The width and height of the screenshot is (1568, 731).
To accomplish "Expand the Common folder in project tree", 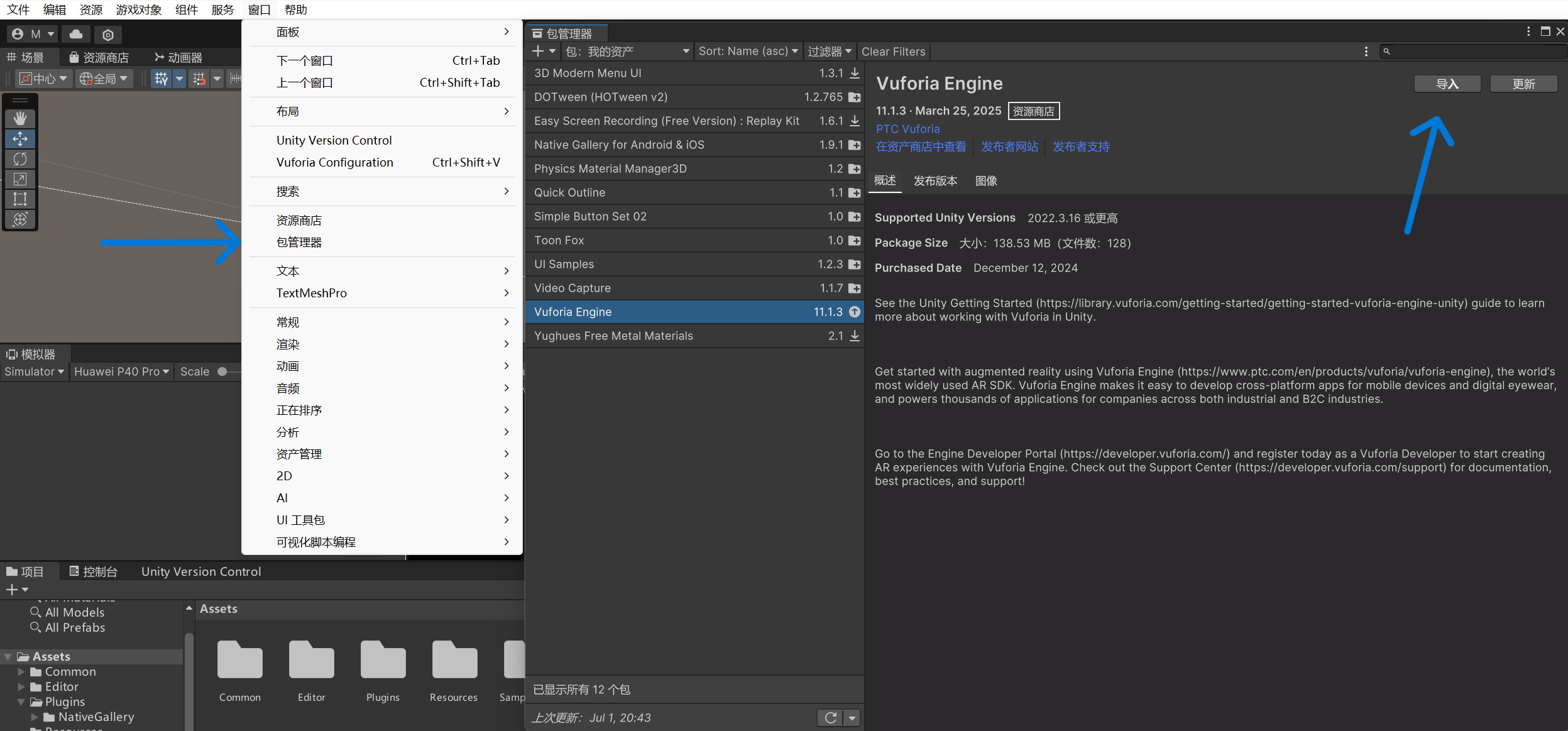I will coord(21,672).
